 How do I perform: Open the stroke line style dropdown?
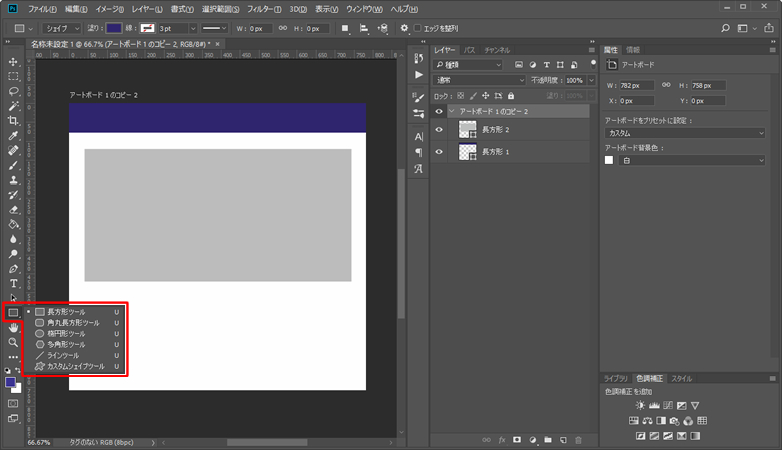tap(214, 28)
